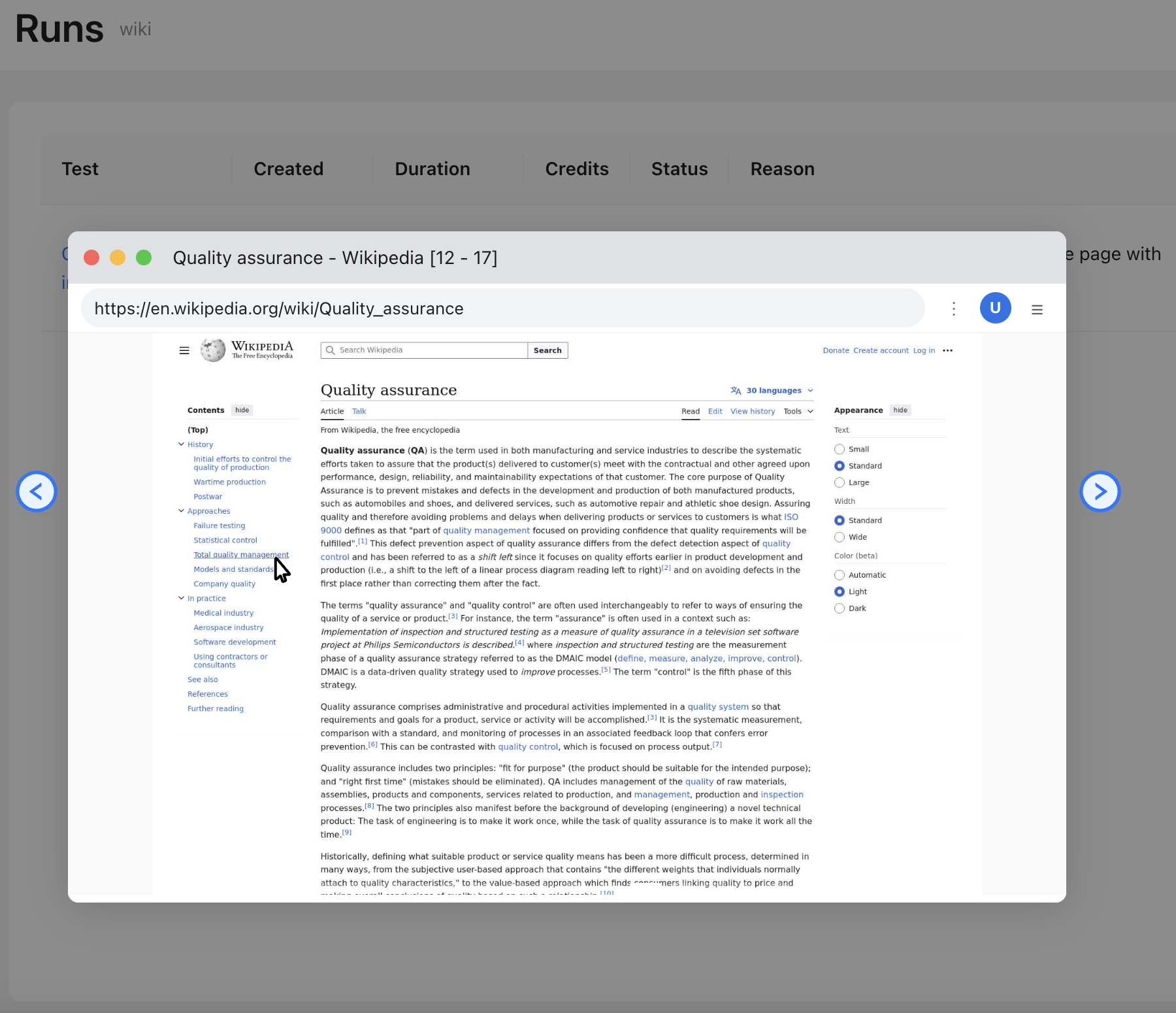
Task: Select the Read view tab
Action: [691, 411]
